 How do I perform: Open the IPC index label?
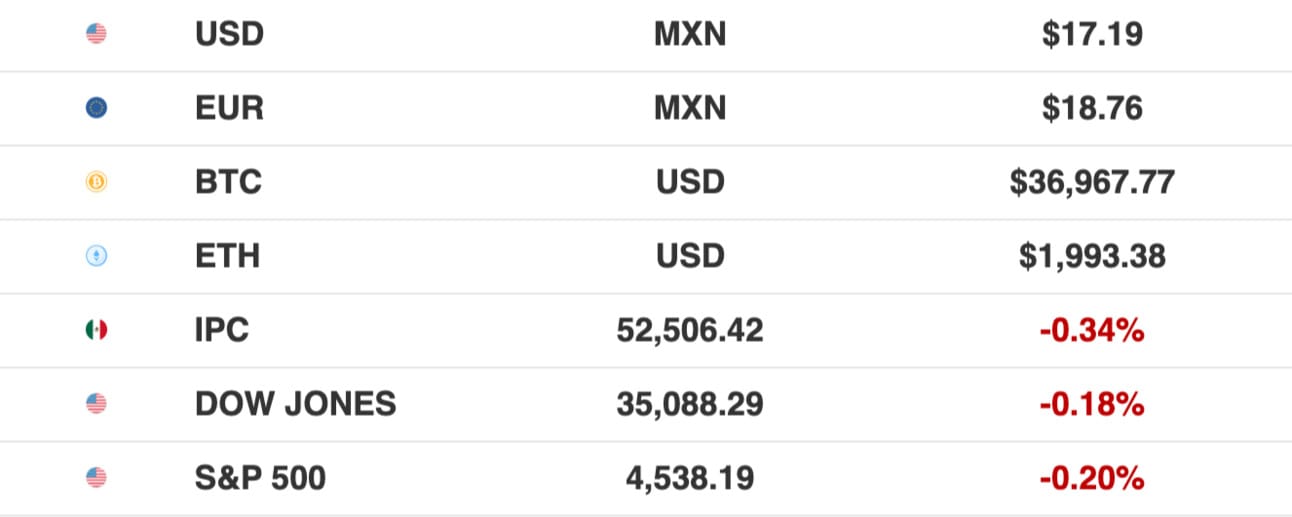tap(222, 331)
